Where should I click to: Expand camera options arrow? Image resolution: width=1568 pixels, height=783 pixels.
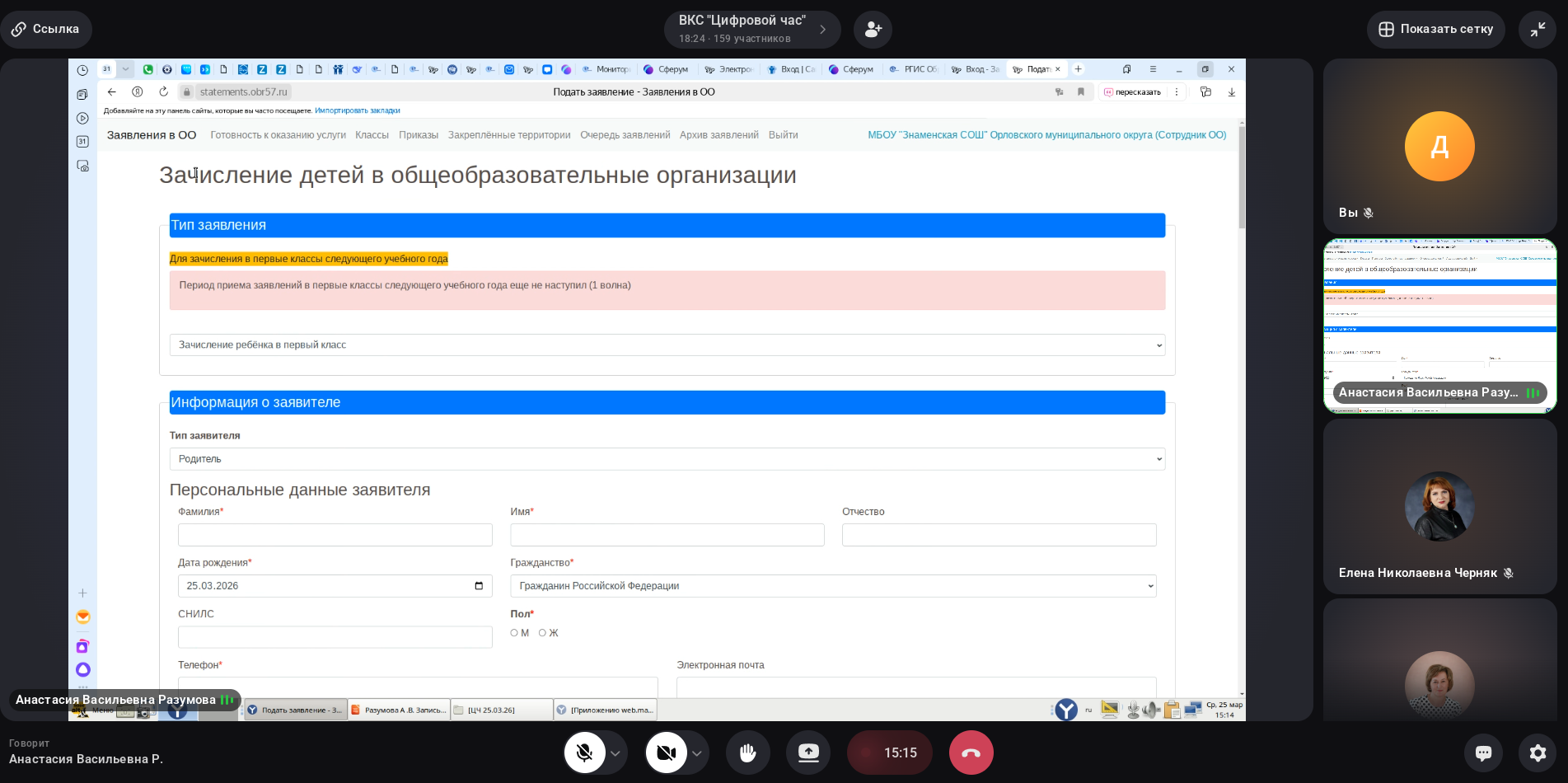click(696, 753)
